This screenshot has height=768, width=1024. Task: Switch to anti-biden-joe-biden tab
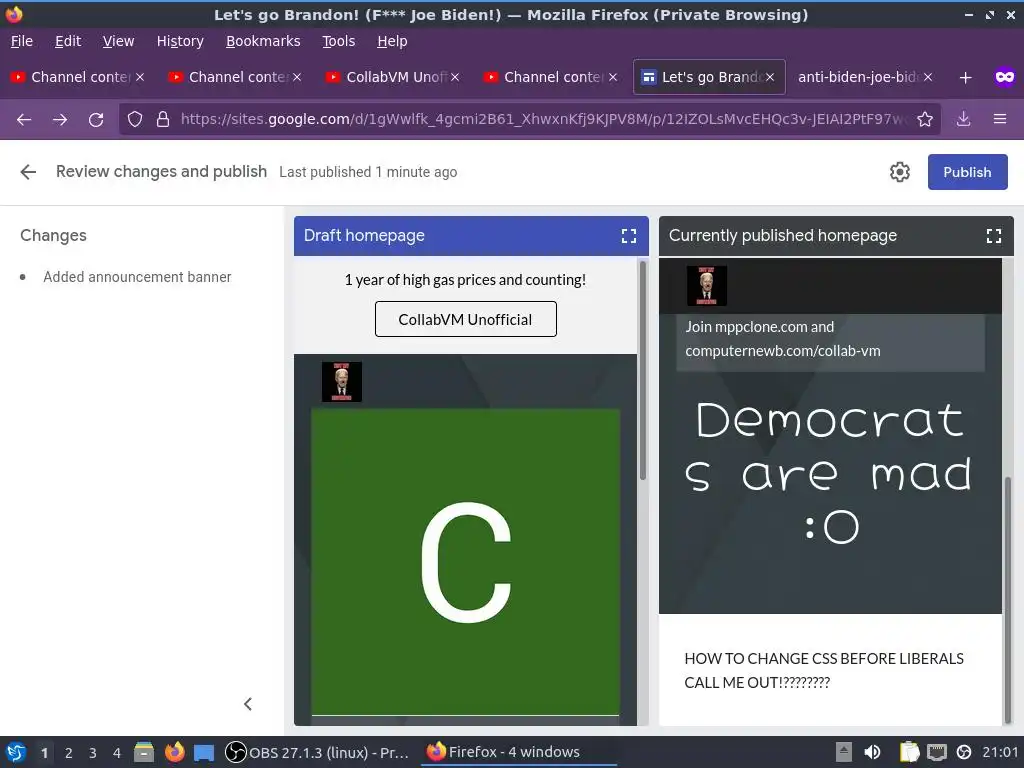864,77
